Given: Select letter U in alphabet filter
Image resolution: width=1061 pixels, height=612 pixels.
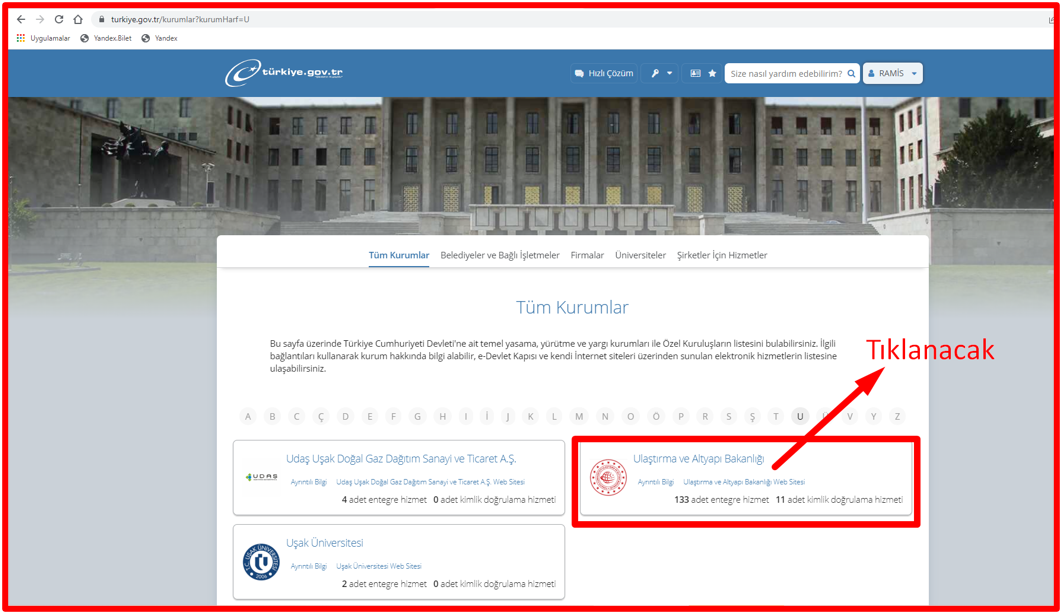Looking at the screenshot, I should (800, 416).
